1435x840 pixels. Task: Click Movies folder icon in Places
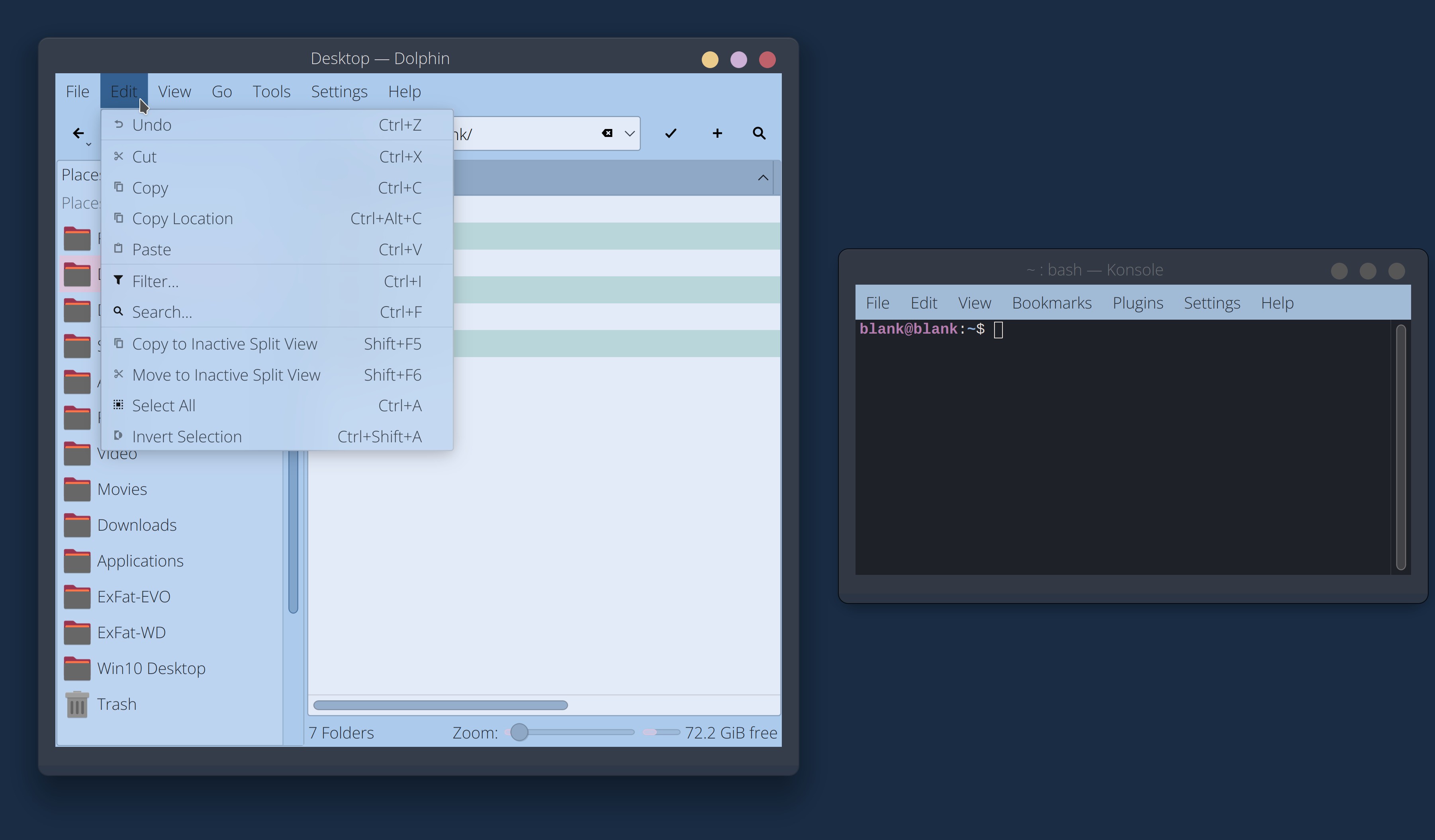point(77,489)
